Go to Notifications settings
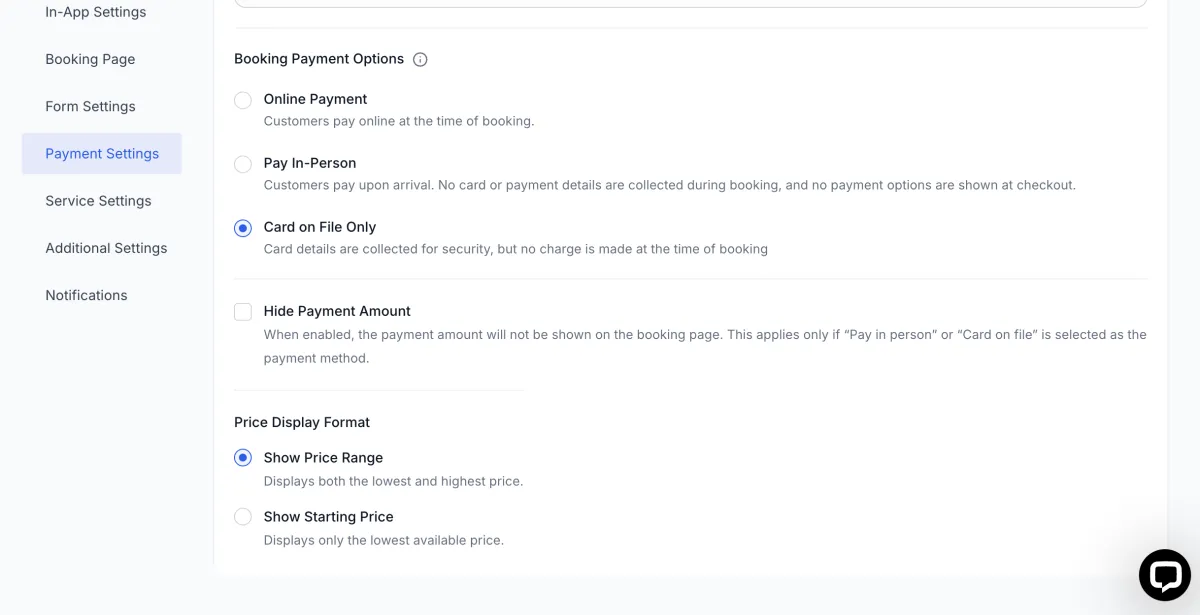The width and height of the screenshot is (1200, 615). coord(86,295)
